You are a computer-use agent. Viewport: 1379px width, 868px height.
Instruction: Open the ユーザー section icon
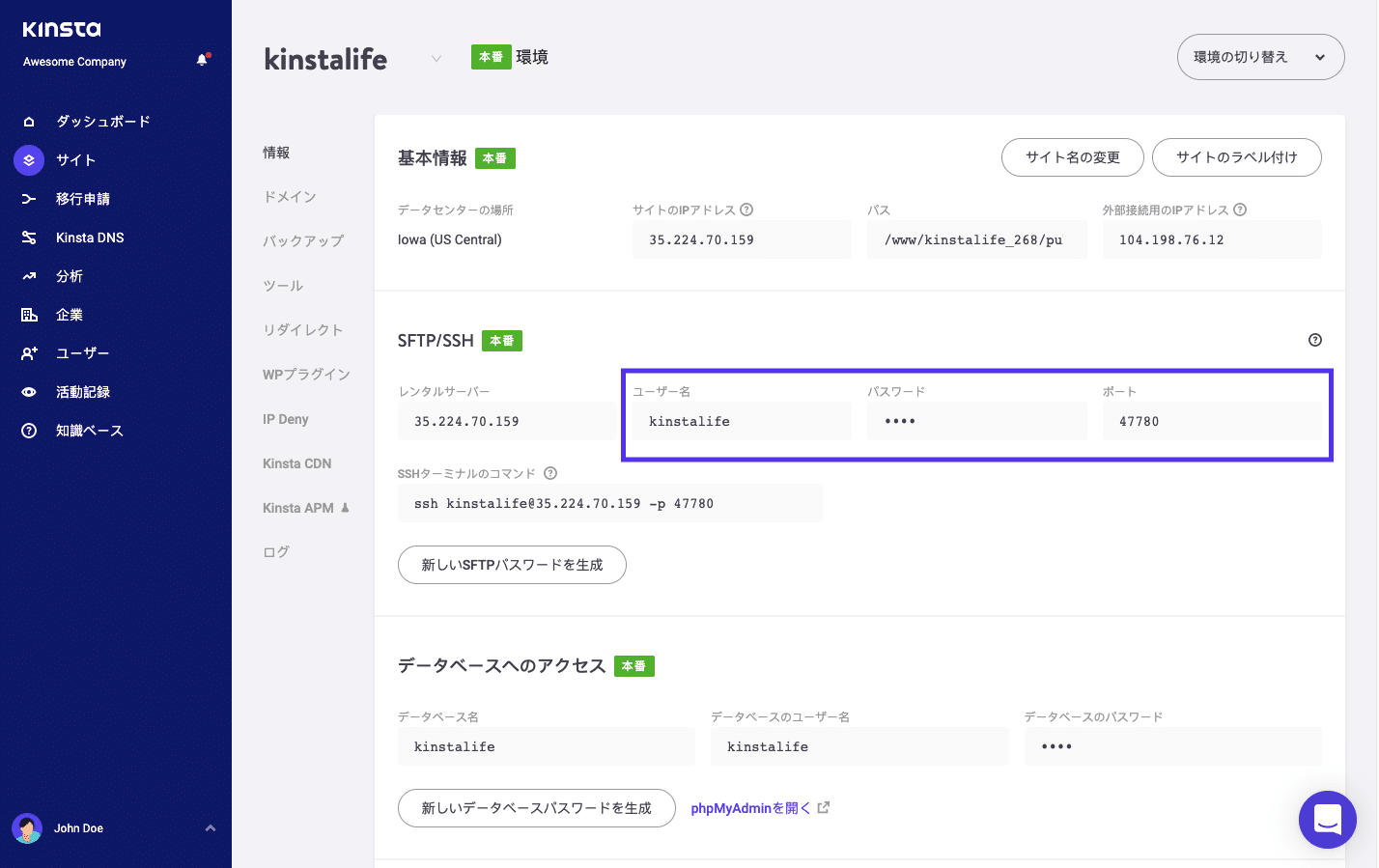click(28, 352)
